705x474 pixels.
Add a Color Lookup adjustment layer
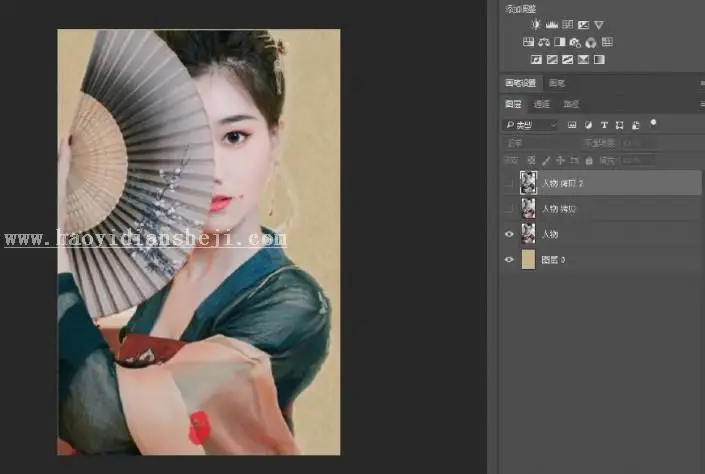click(x=607, y=42)
